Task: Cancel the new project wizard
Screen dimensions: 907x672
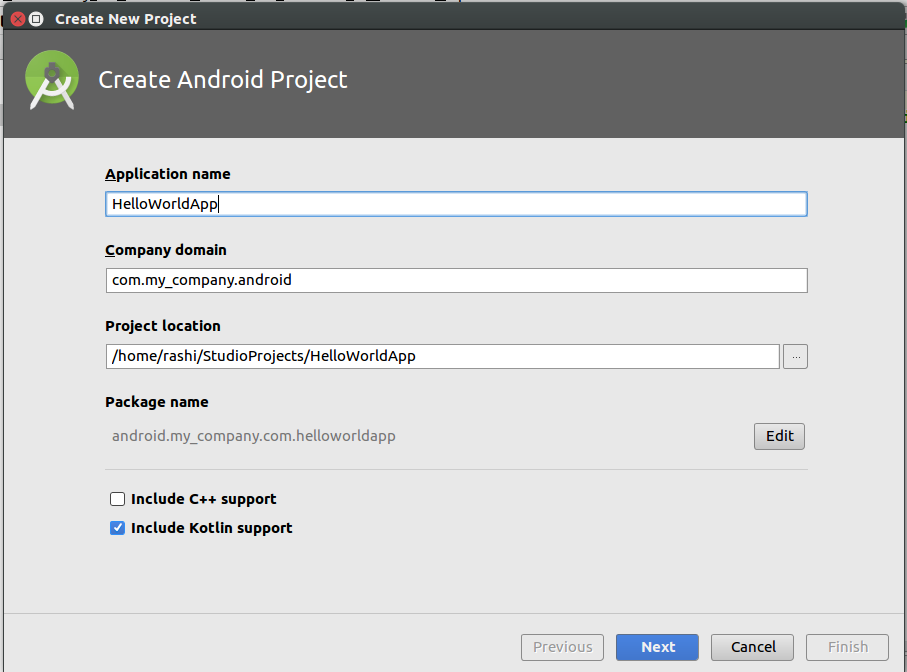Action: 753,647
